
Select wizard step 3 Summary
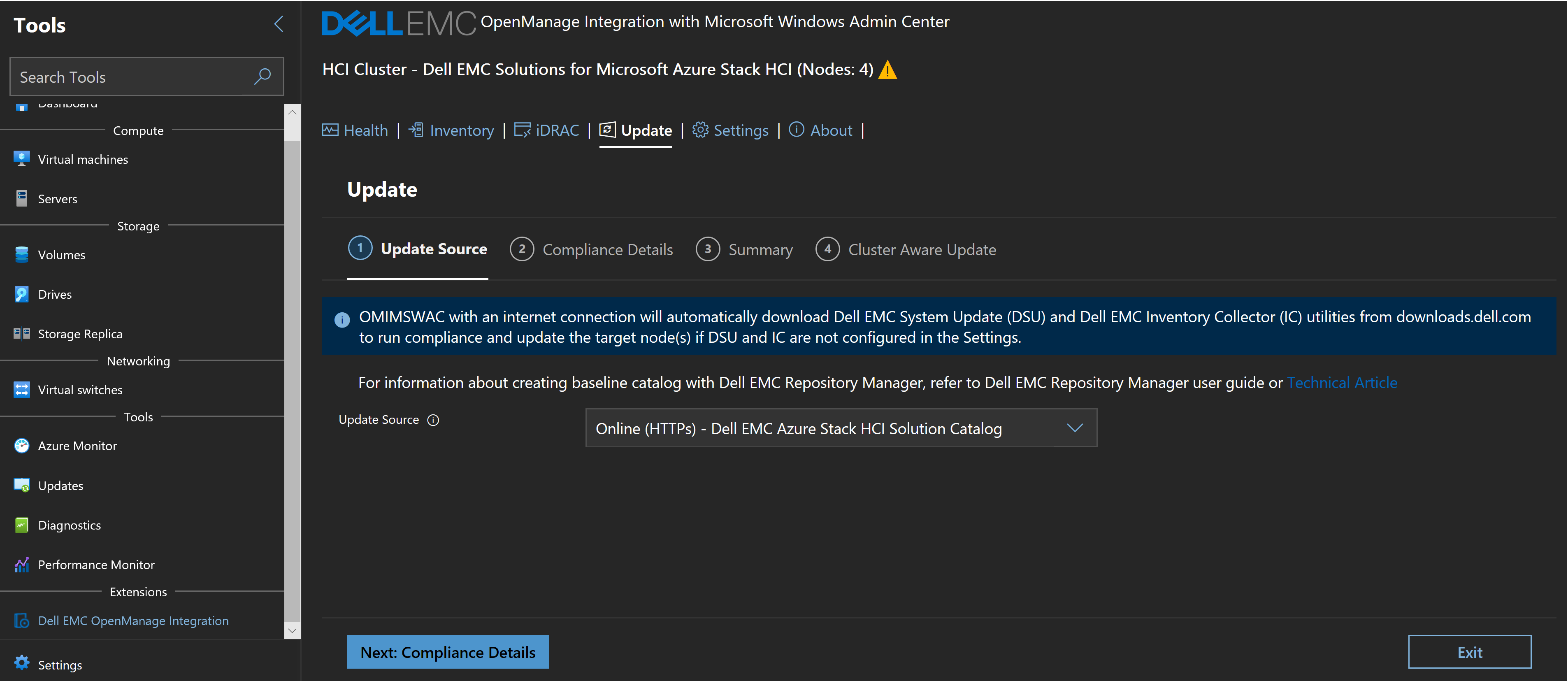744,249
